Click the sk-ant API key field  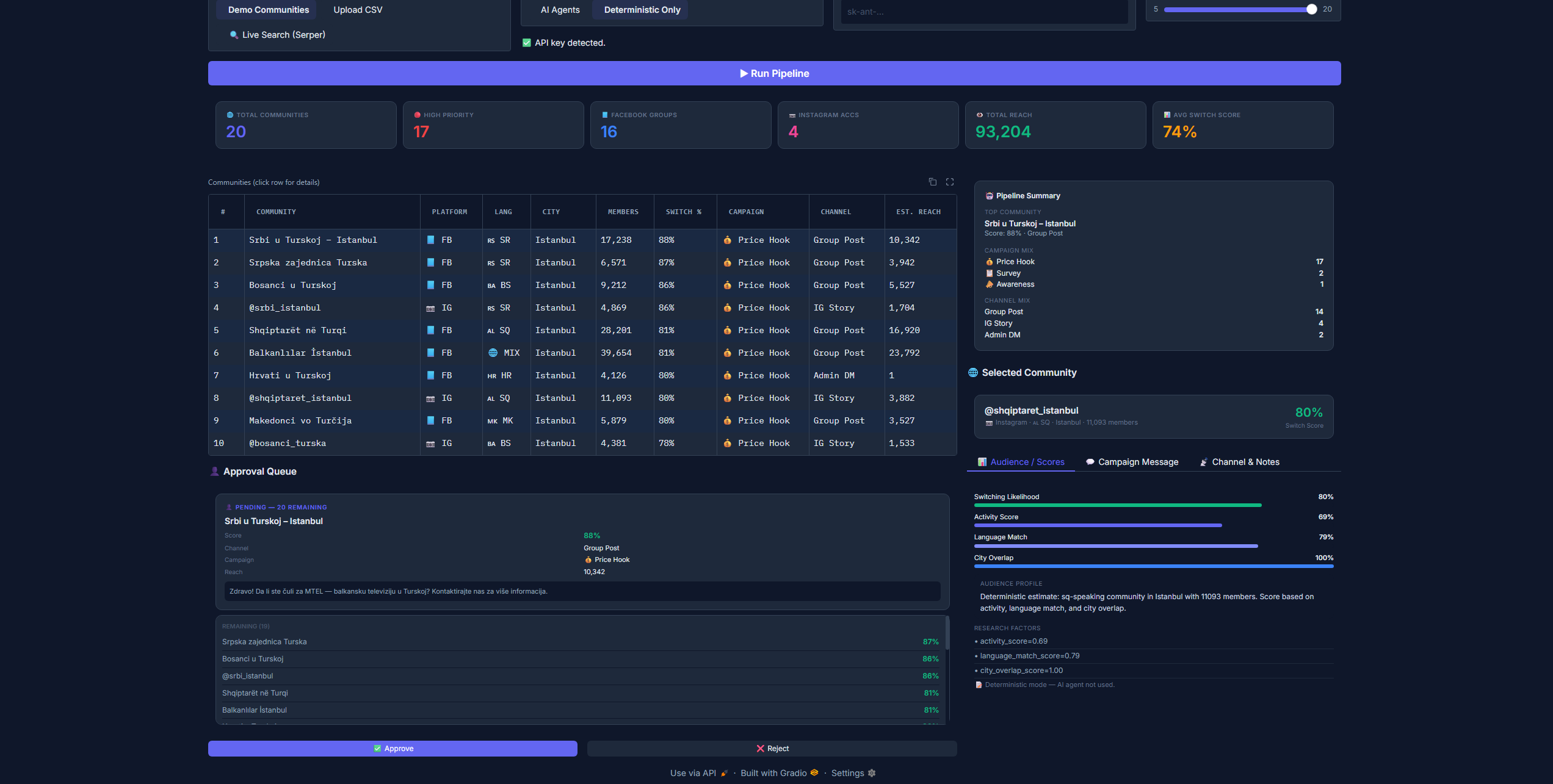tap(984, 12)
